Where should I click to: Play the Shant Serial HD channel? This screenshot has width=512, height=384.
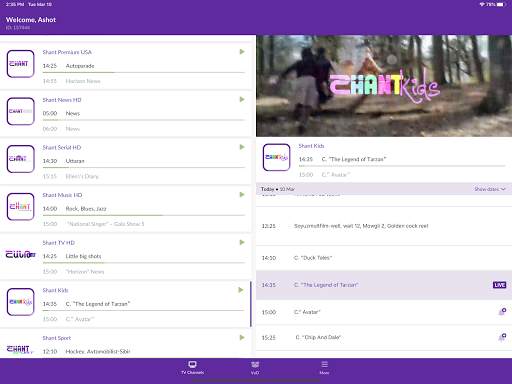pyautogui.click(x=242, y=147)
